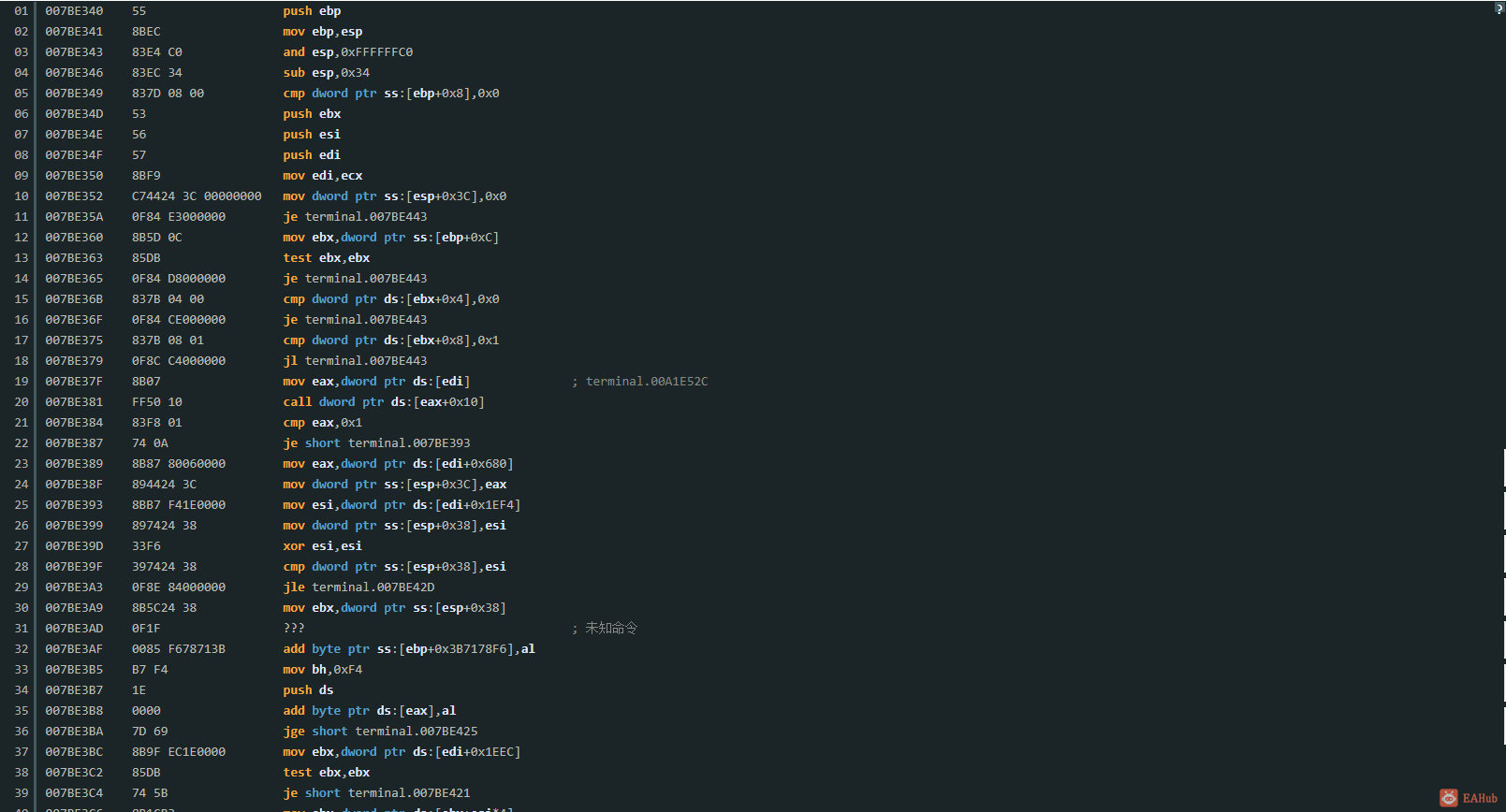Select line number 01 in gutter
1506x812 pixels.
22,11
